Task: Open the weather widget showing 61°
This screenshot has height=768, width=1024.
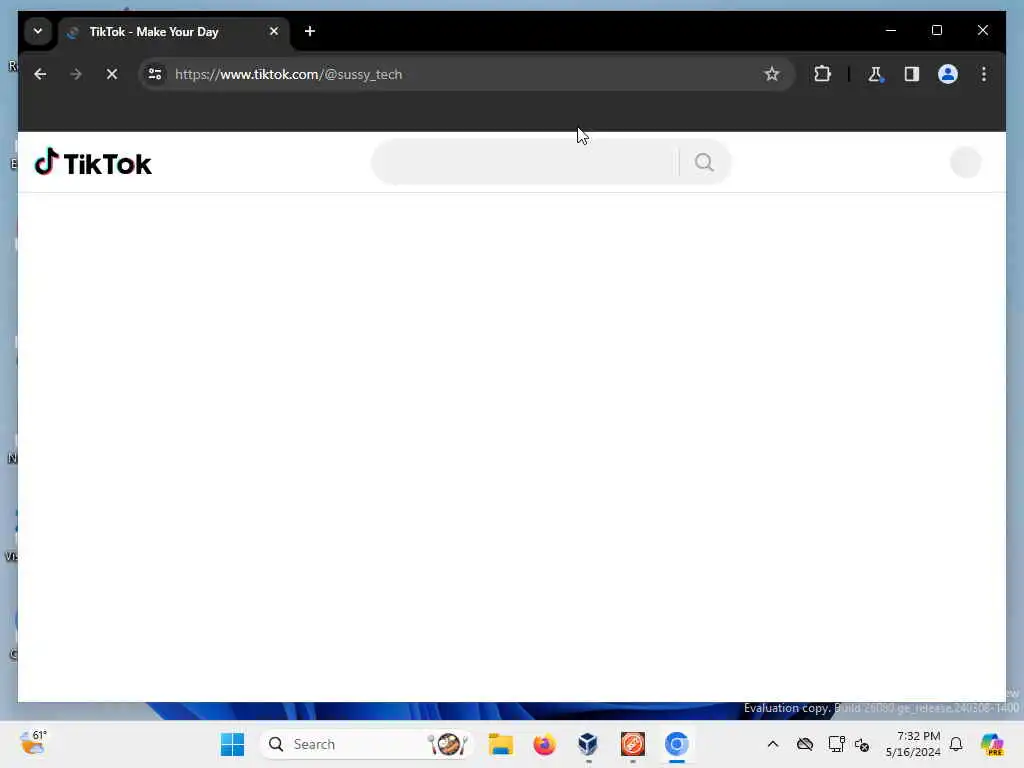Action: pyautogui.click(x=33, y=743)
